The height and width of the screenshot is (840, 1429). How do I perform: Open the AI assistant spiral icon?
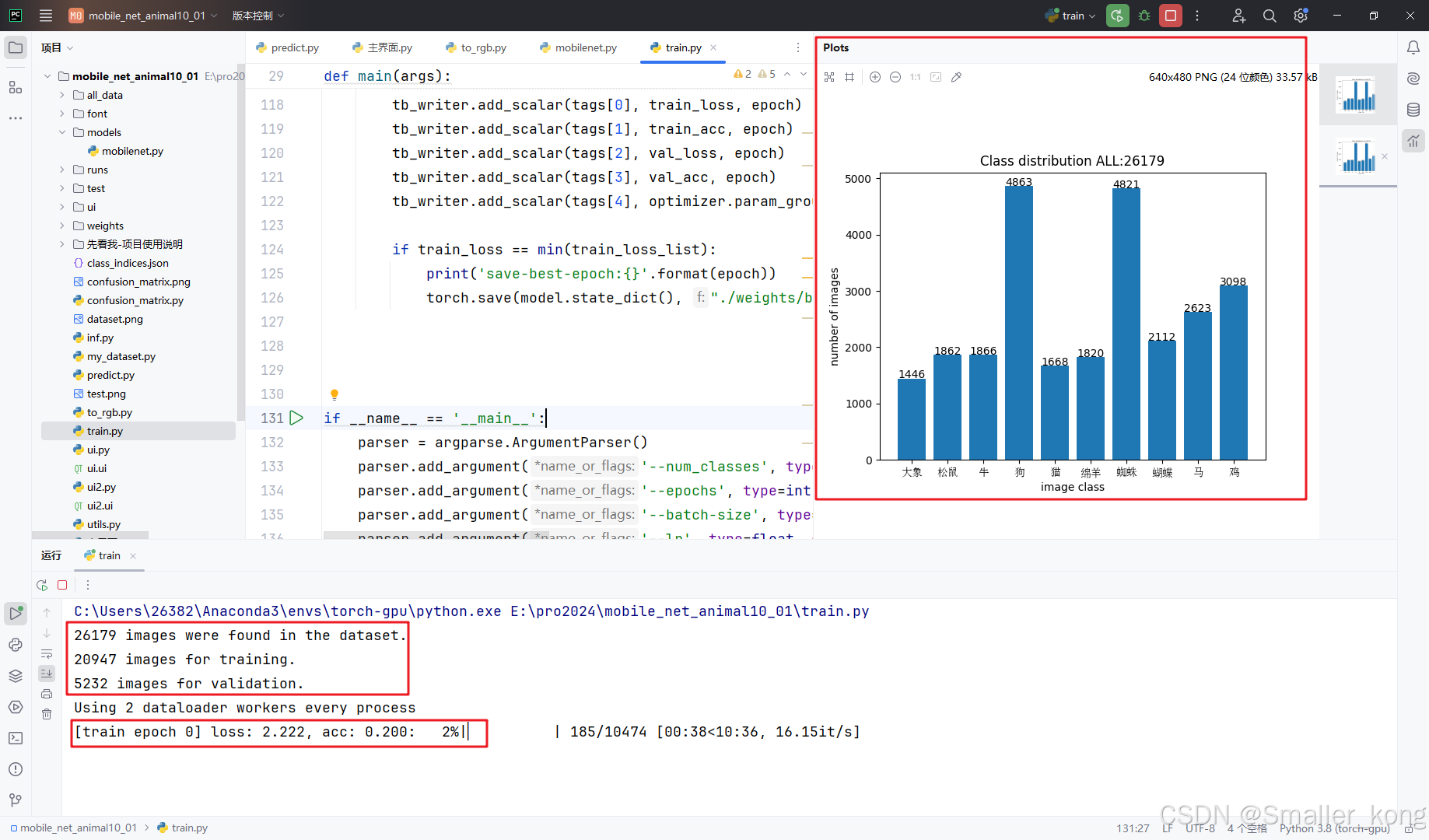[1413, 79]
